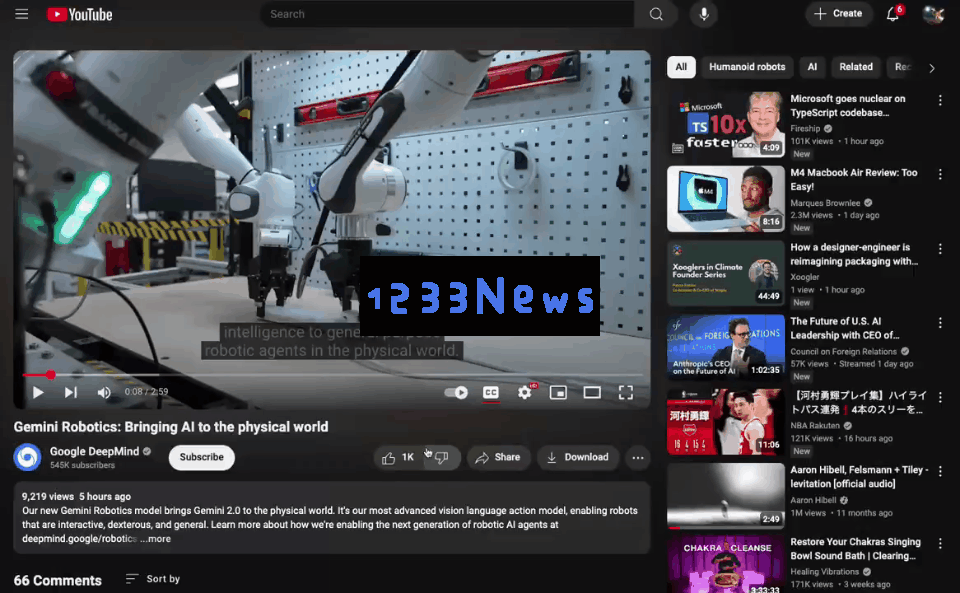
Task: Open the Microsoft TypeScript video thumbnail
Action: (x=726, y=124)
